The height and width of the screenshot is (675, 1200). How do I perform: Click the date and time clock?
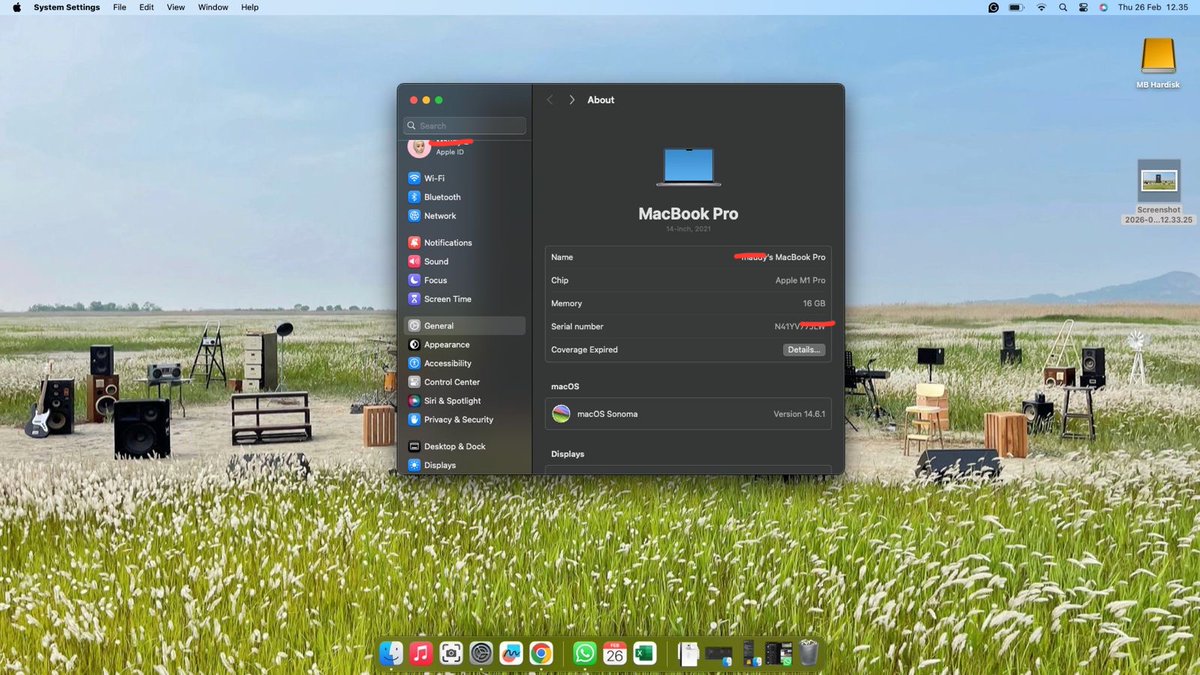pyautogui.click(x=1152, y=7)
